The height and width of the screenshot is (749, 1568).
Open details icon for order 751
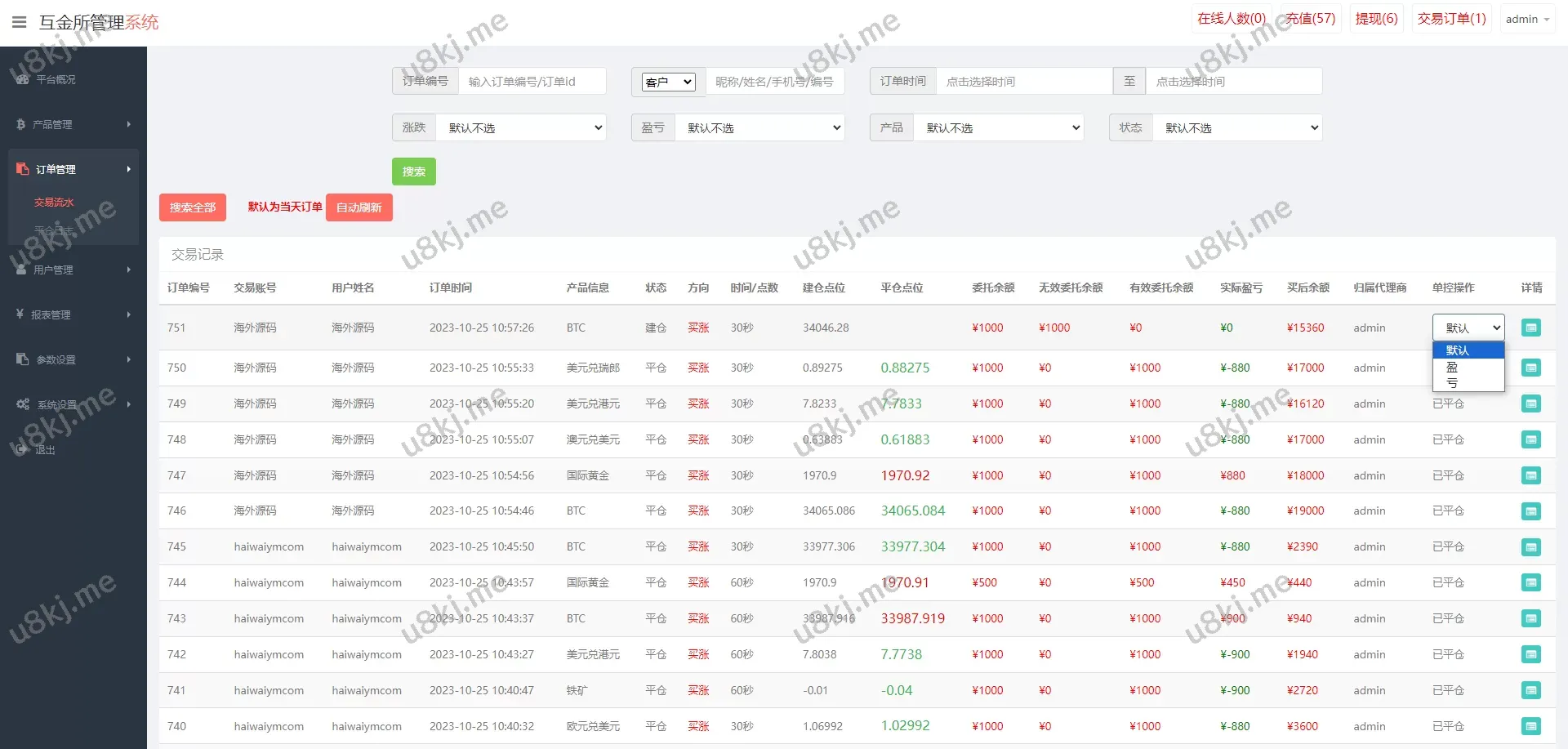point(1530,328)
